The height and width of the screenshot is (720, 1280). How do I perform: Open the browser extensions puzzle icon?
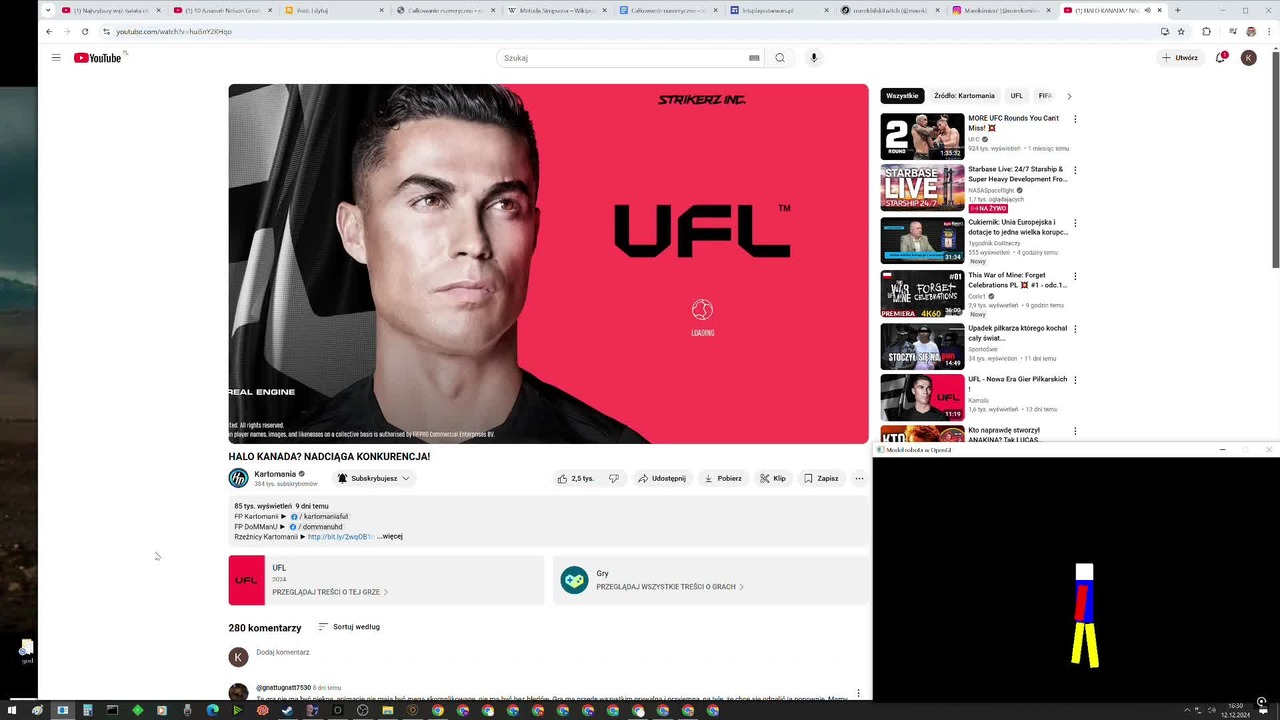[1206, 31]
